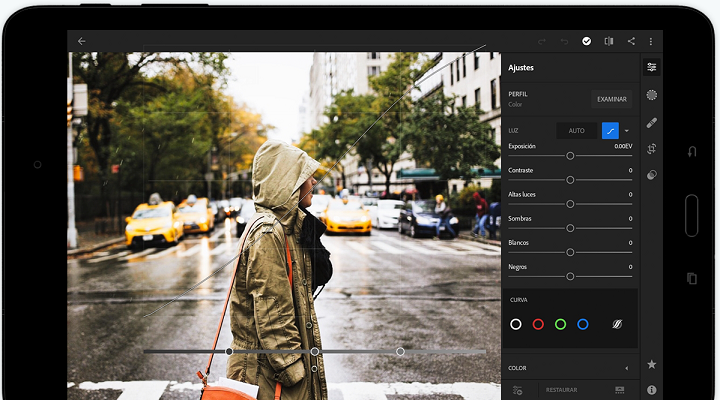Click the filmstrip icon beside Restaurar

tap(619, 390)
